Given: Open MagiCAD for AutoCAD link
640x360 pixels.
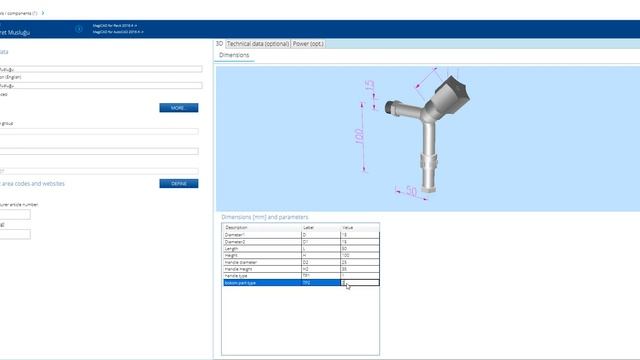Looking at the screenshot, I should pyautogui.click(x=118, y=32).
